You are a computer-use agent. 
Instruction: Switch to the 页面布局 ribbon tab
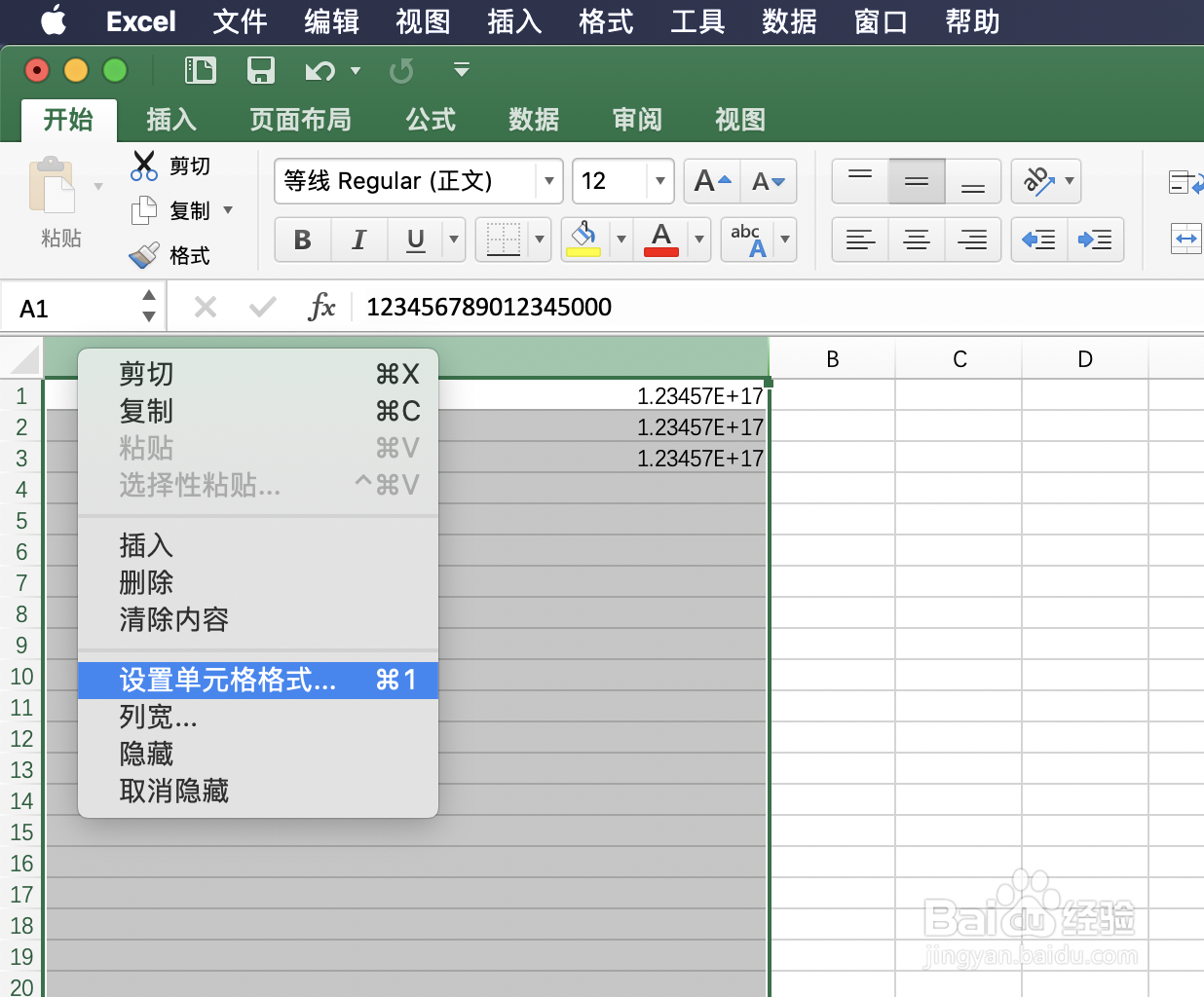pyautogui.click(x=300, y=120)
